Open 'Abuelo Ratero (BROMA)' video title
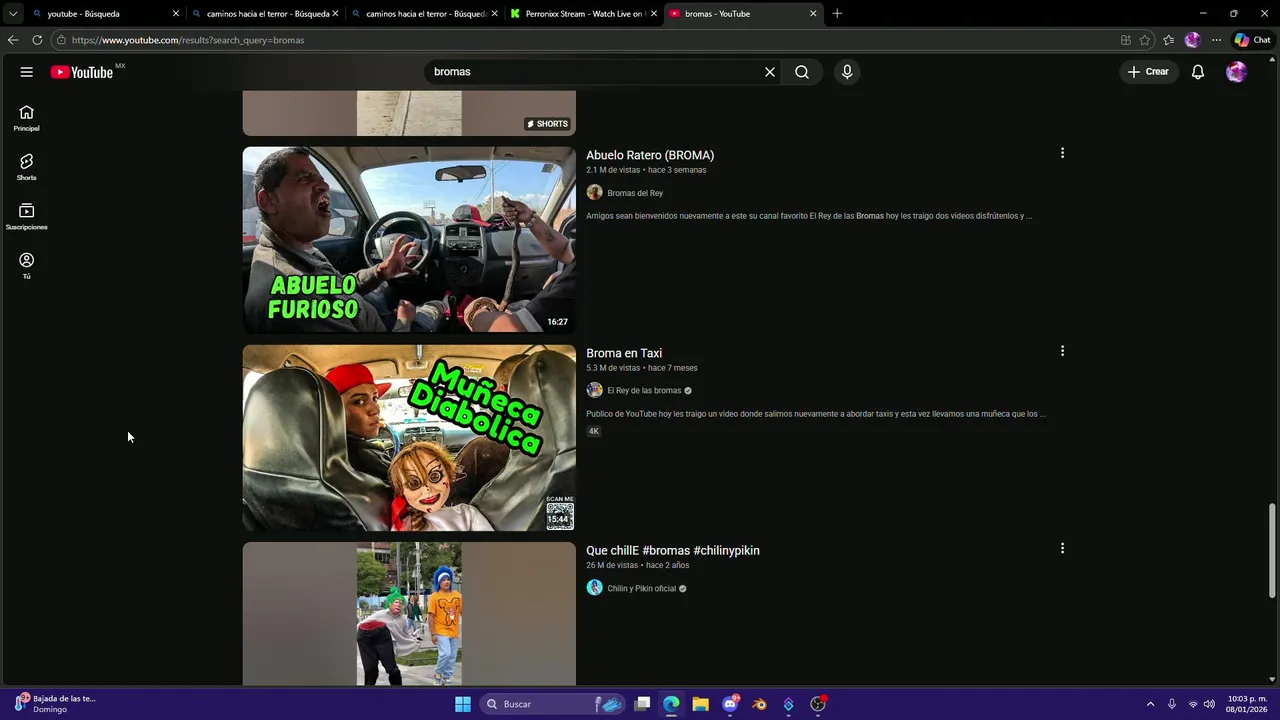This screenshot has height=720, width=1280. [x=650, y=155]
